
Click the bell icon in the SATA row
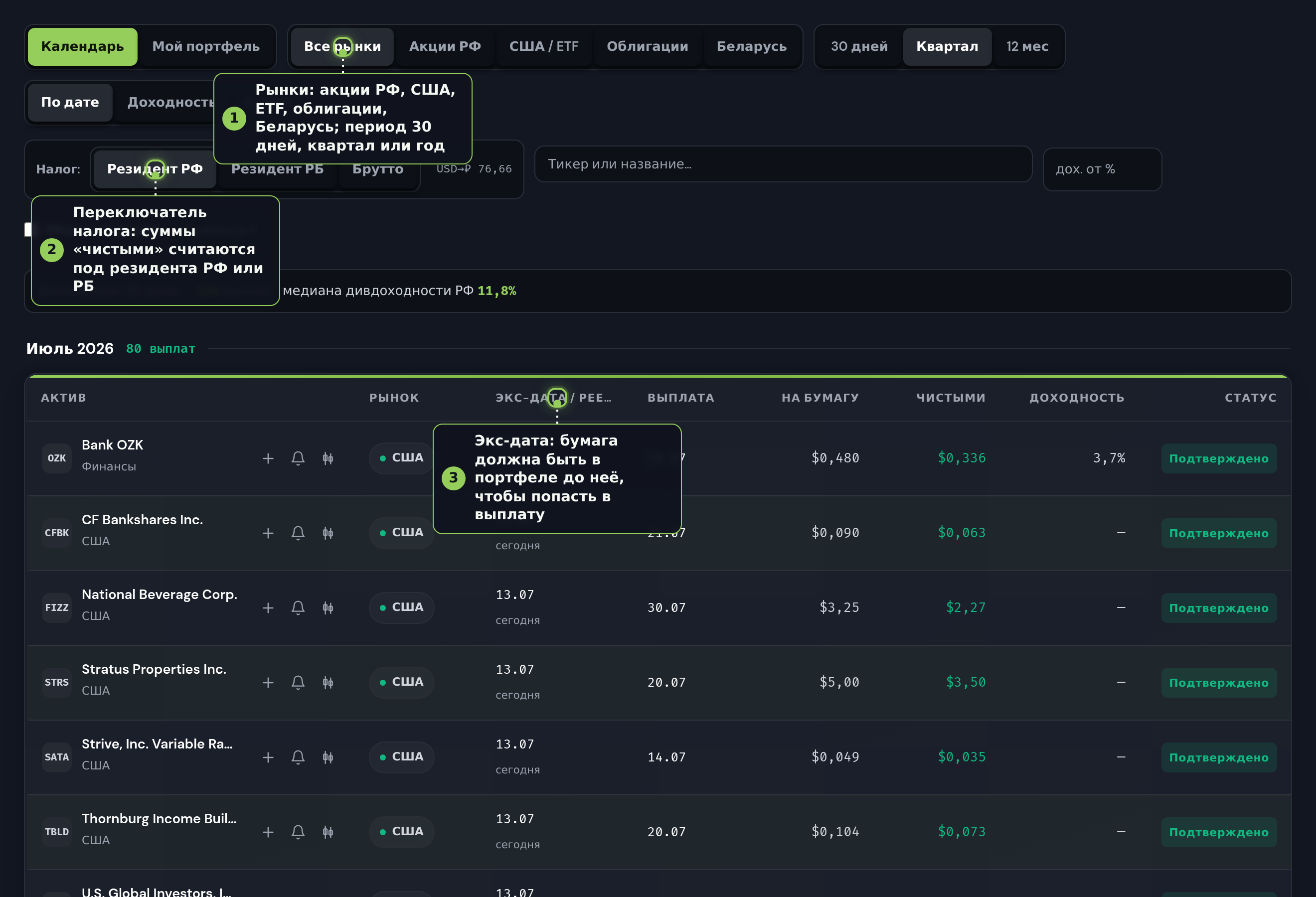pos(298,757)
